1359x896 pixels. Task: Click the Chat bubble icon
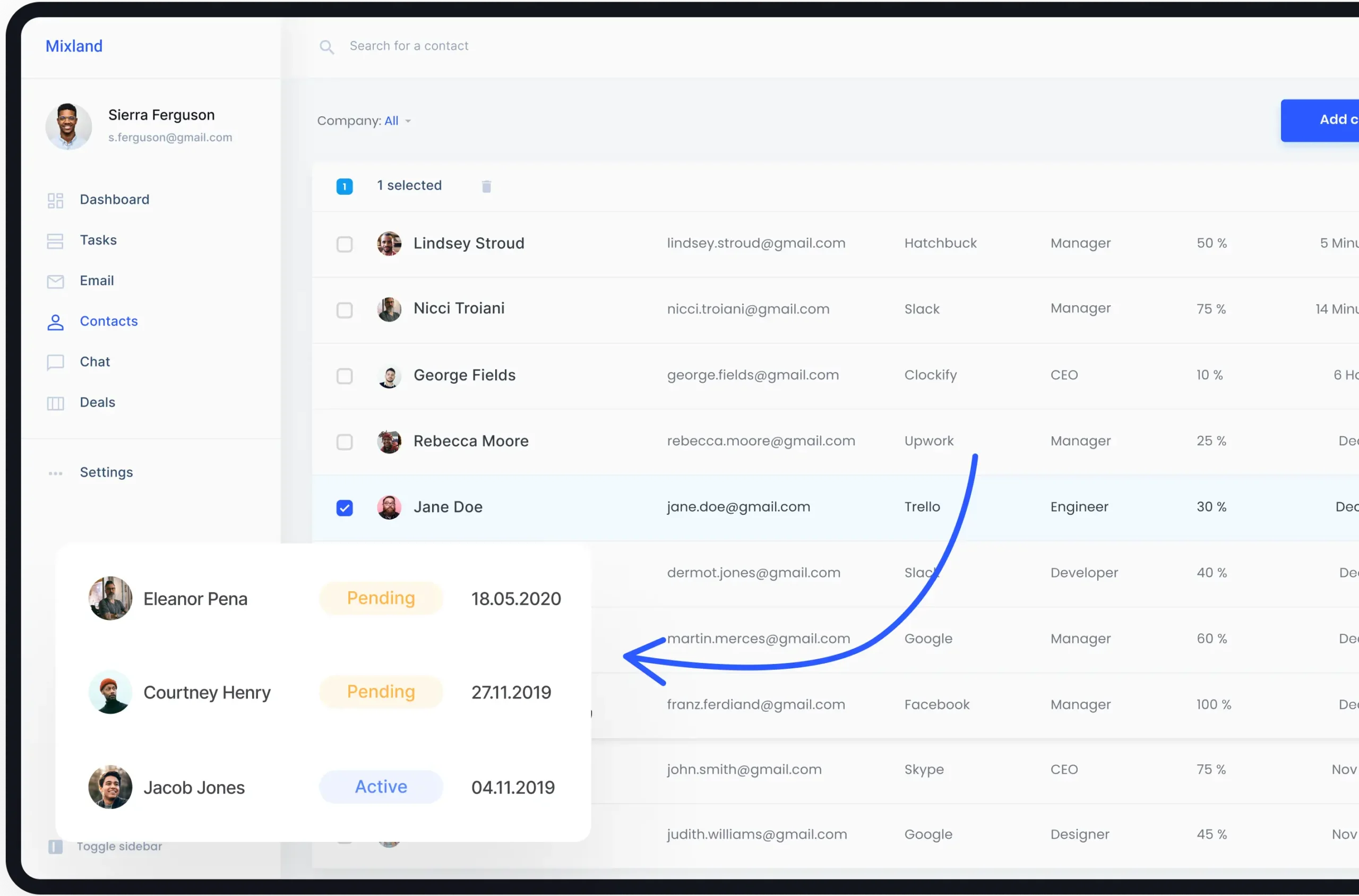55,363
